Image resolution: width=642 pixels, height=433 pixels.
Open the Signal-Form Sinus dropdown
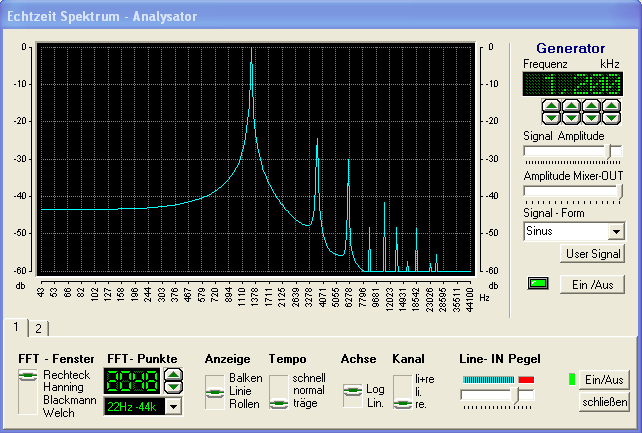click(616, 231)
